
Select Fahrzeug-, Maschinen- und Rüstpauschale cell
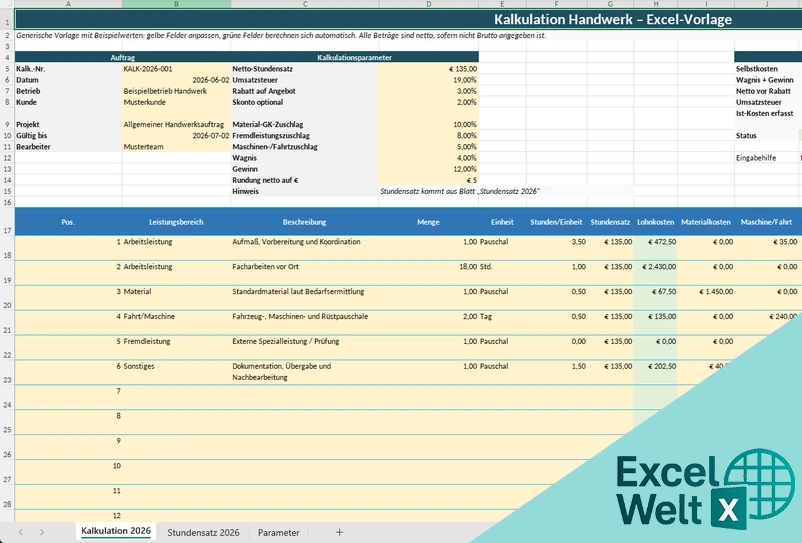(305, 323)
